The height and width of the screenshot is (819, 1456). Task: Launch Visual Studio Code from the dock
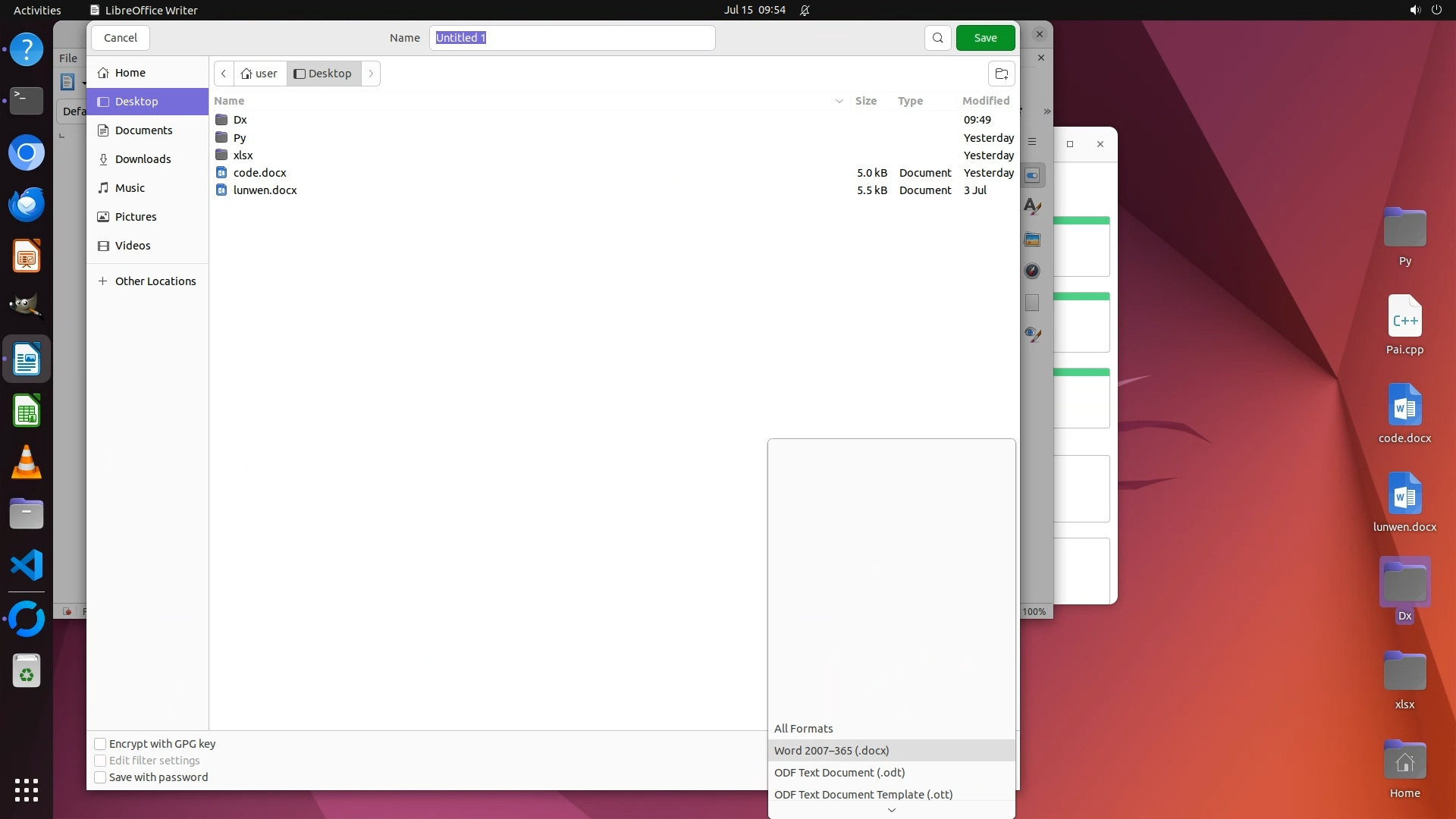27,566
